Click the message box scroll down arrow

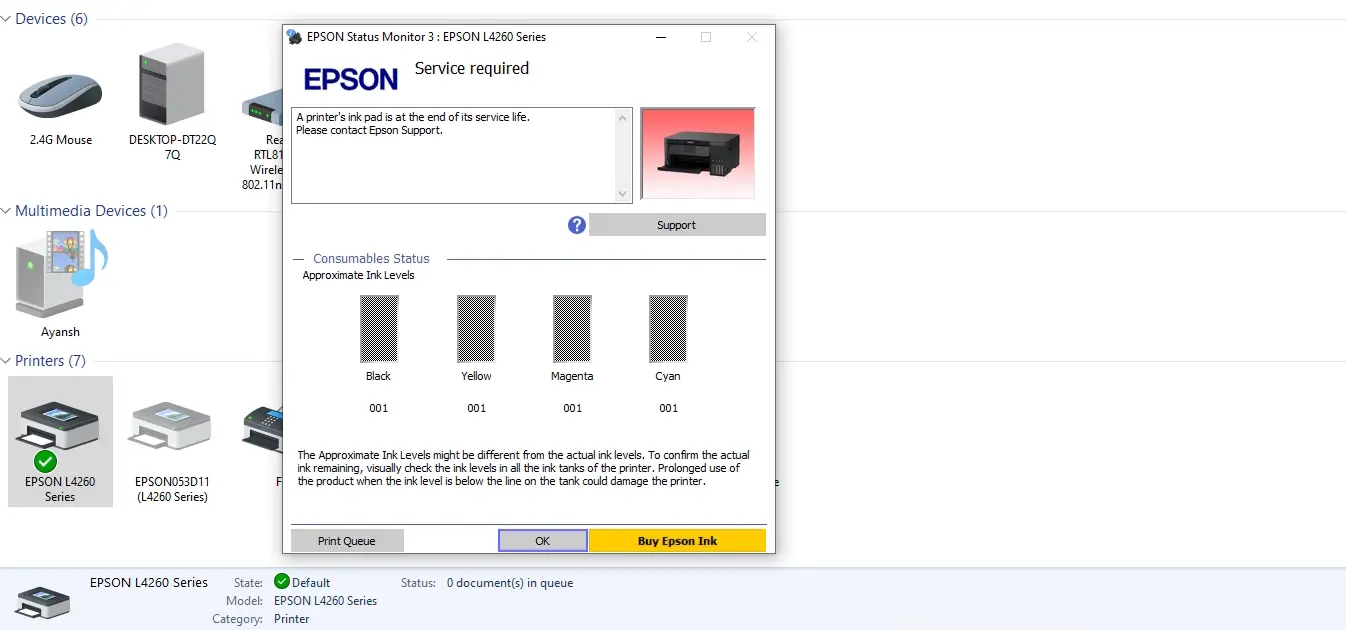pyautogui.click(x=624, y=194)
